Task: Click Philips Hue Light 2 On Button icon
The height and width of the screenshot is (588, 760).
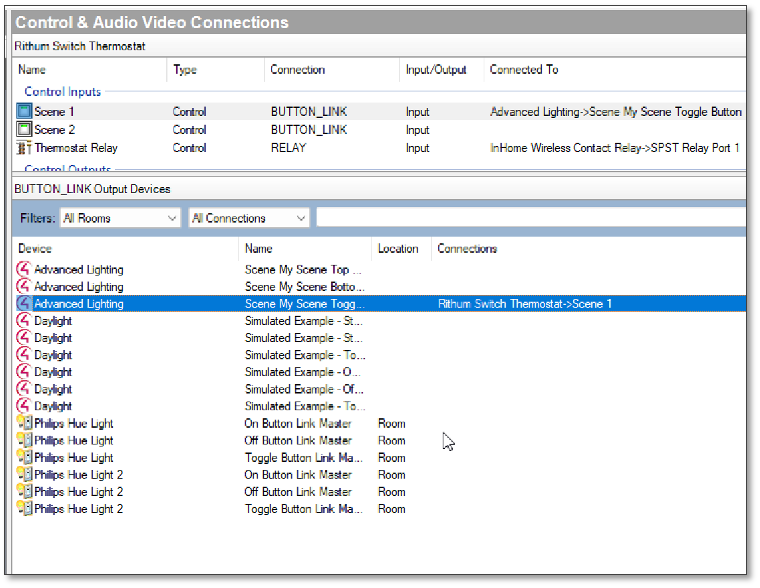Action: click(x=24, y=474)
